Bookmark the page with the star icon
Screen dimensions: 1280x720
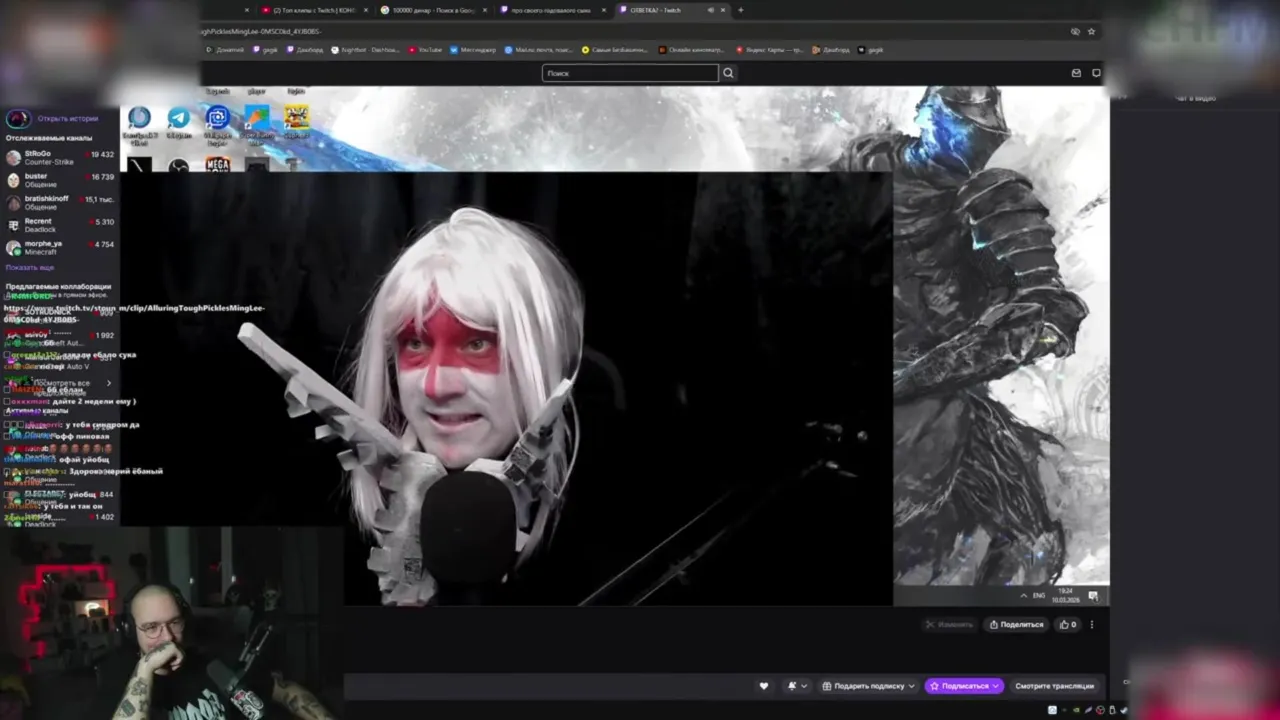[1091, 31]
